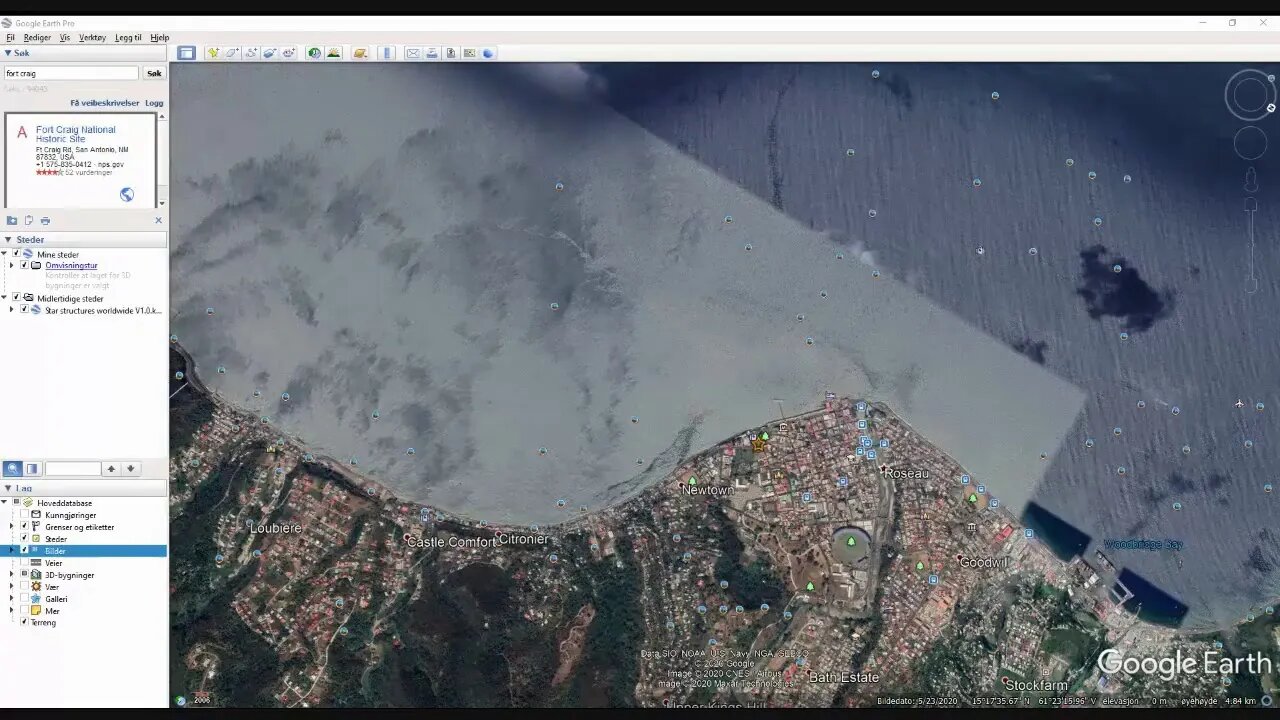
Task: Open the Logg link
Action: 154,103
